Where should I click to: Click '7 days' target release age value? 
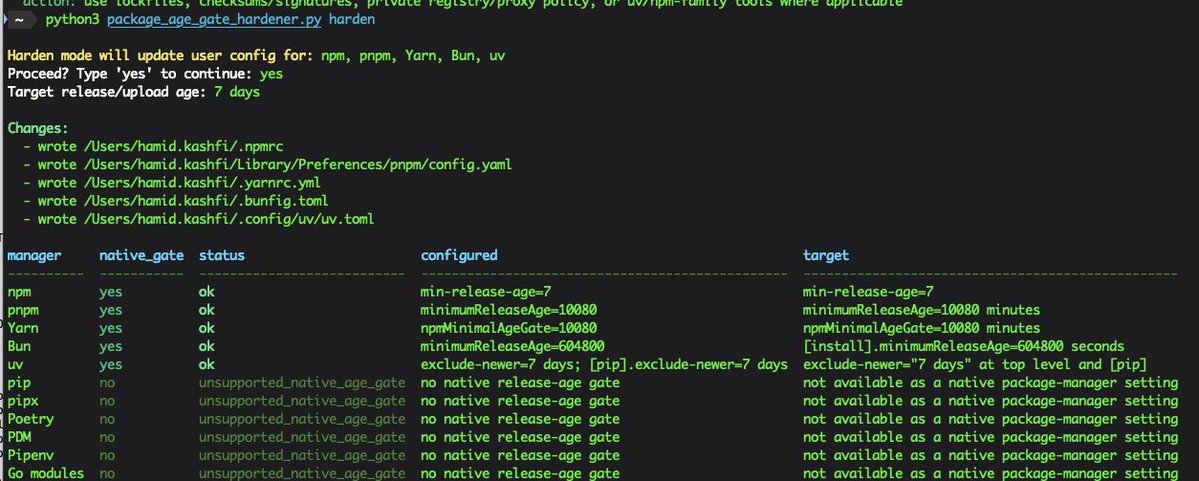pos(237,93)
